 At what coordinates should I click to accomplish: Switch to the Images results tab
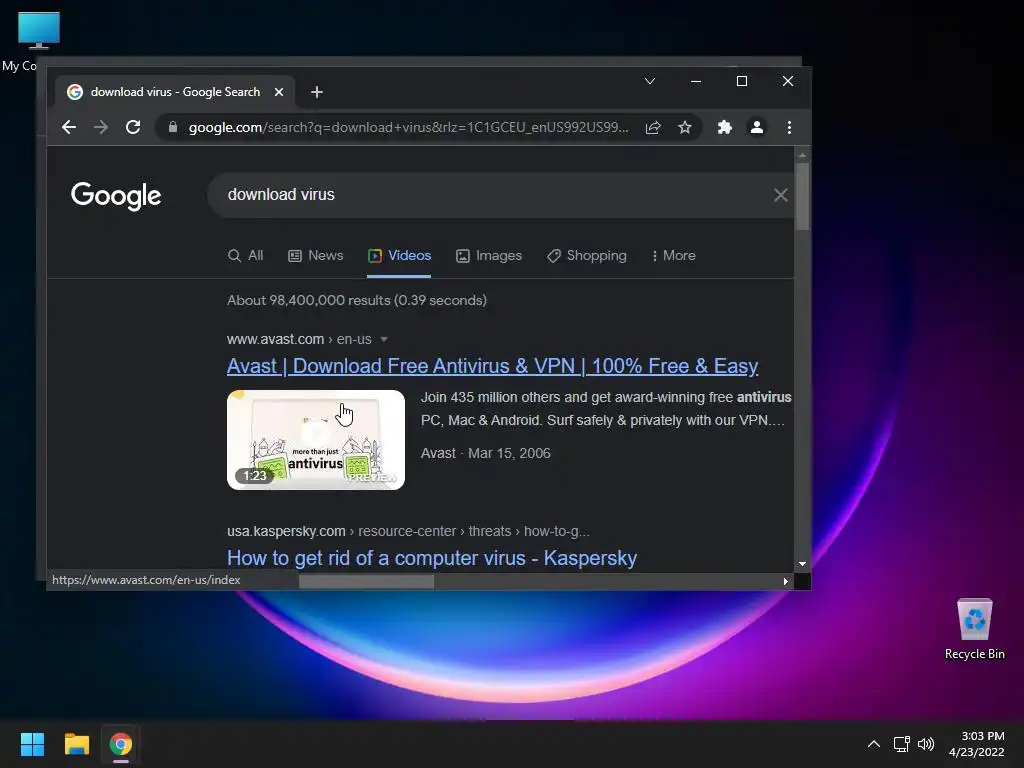(x=488, y=255)
